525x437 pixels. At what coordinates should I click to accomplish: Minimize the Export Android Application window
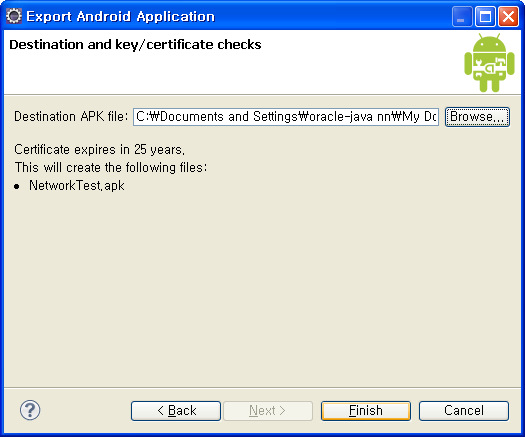(x=462, y=16)
